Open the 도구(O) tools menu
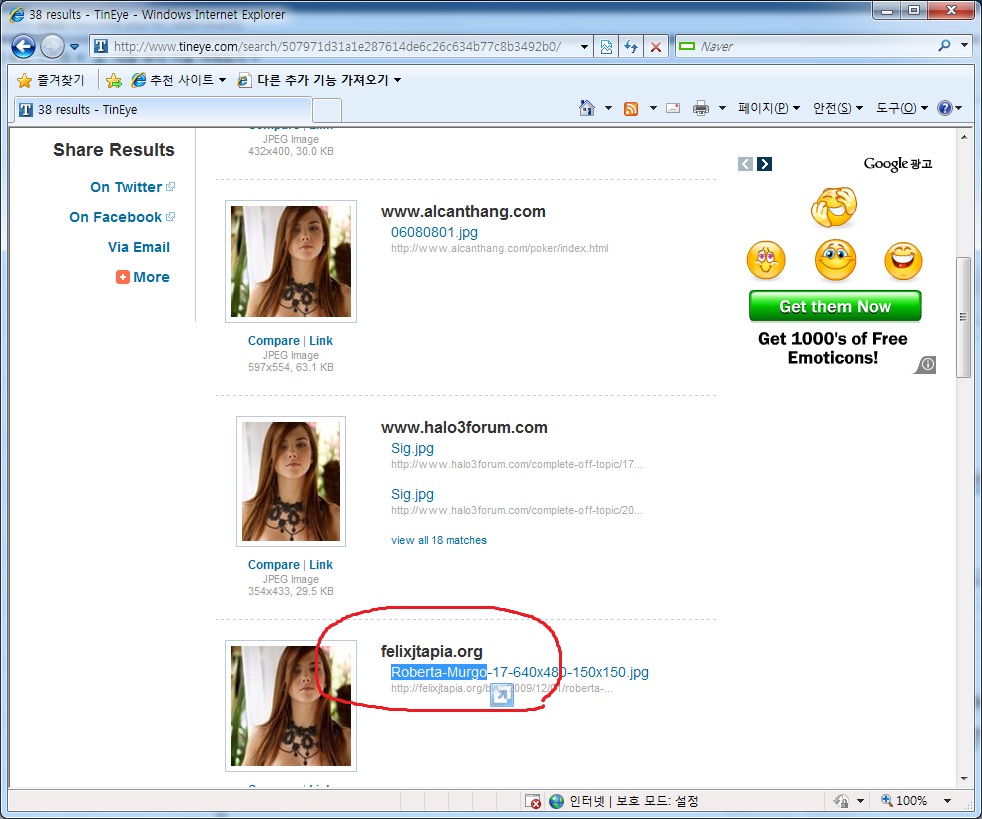 click(x=902, y=108)
